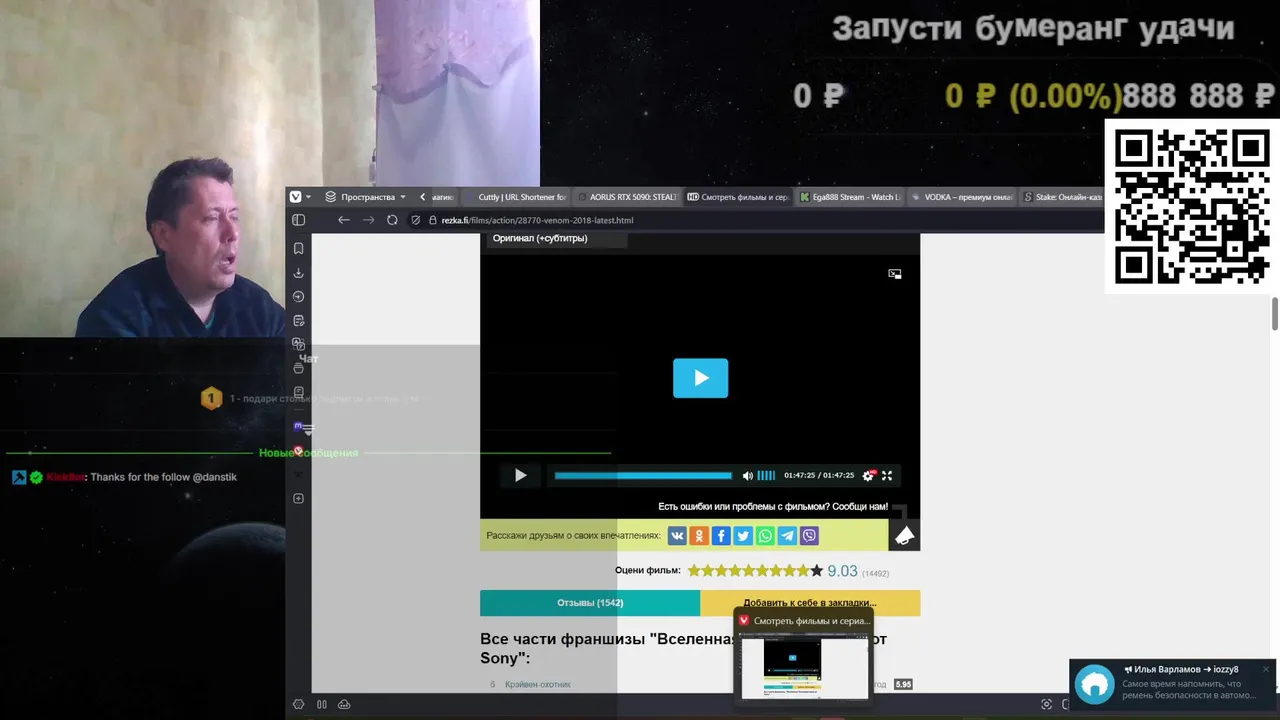The image size is (1280, 720).
Task: Pop out video with picture-in-picture icon
Action: (x=895, y=274)
